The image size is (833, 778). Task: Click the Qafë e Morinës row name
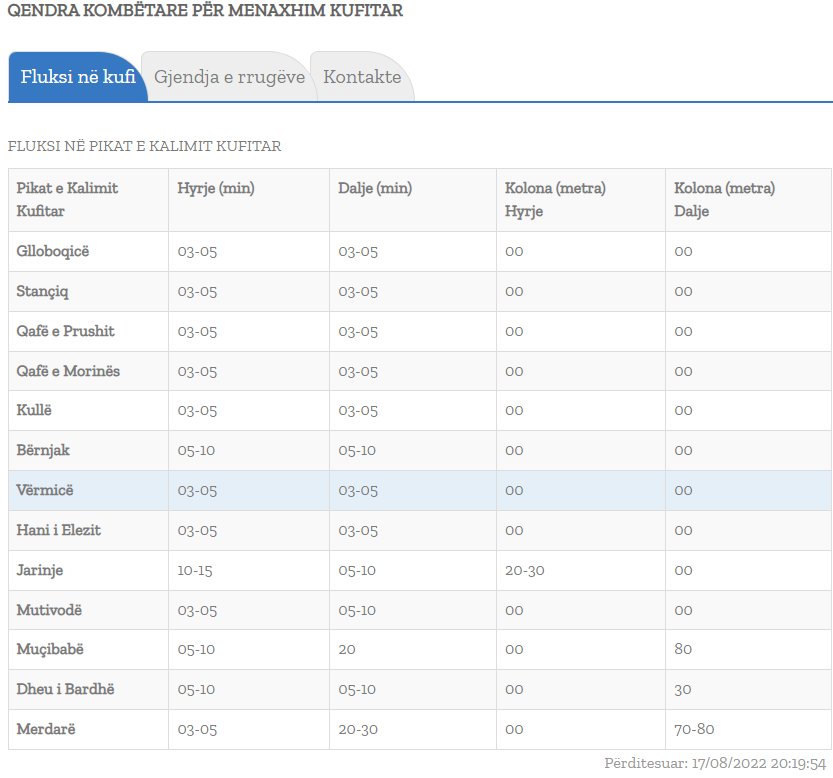point(68,371)
